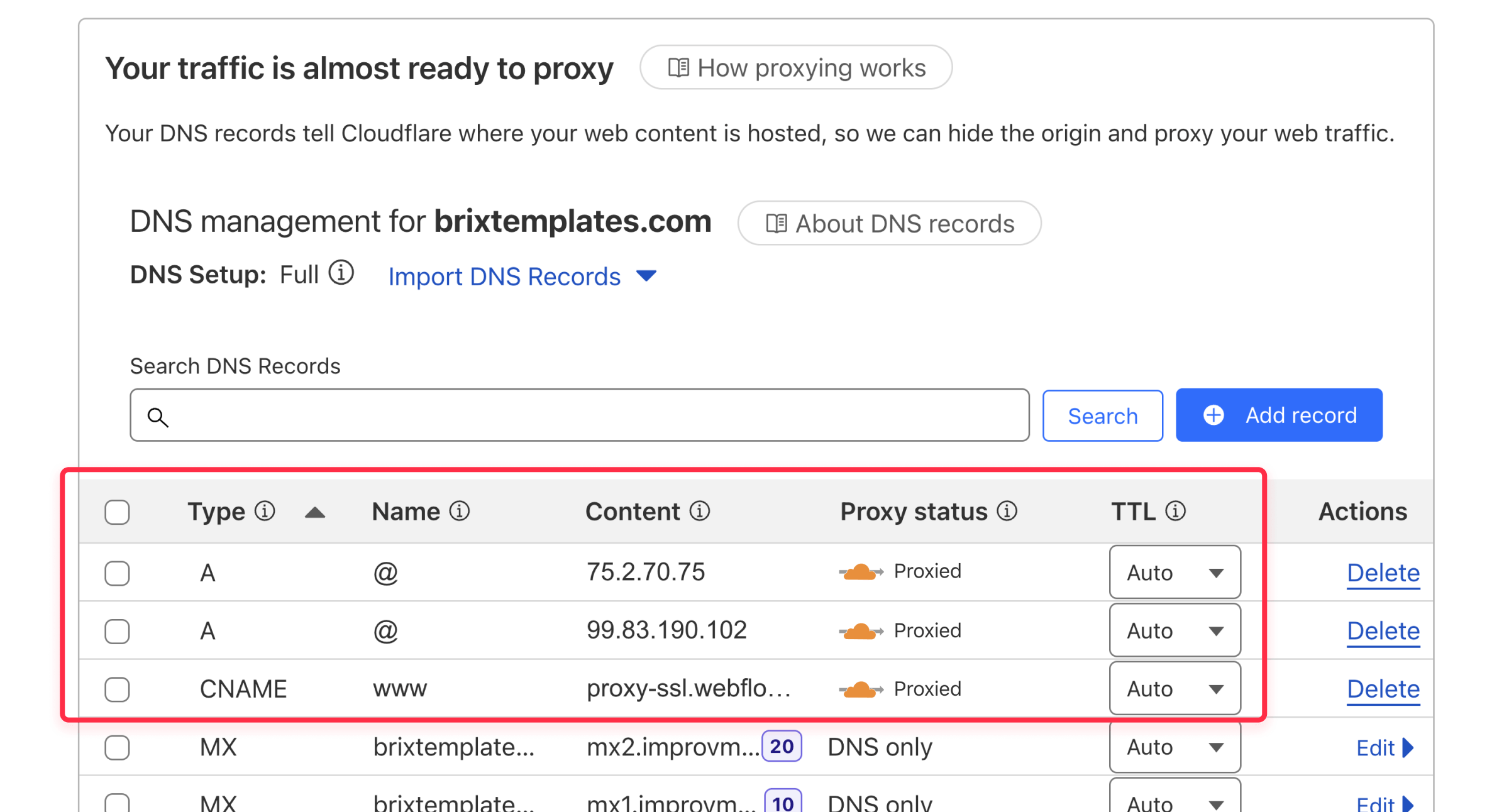
Task: Click the Proxy status column header
Action: point(914,512)
